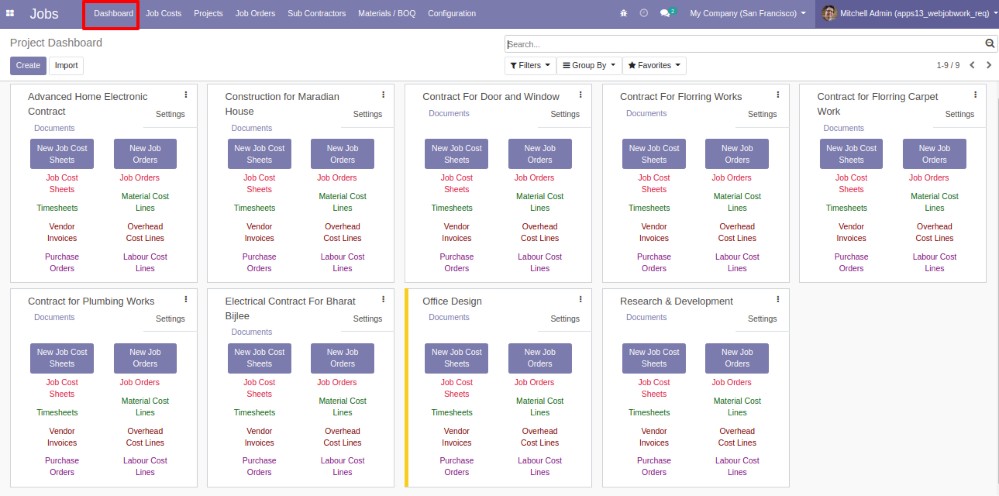Click the search magnifier icon

click(x=990, y=44)
